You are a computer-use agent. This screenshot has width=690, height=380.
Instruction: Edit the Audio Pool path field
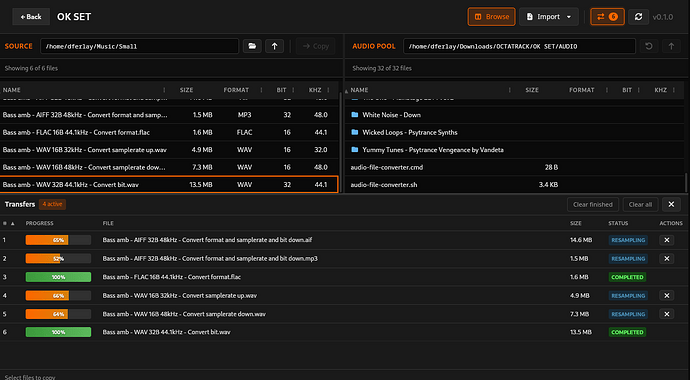tap(519, 46)
